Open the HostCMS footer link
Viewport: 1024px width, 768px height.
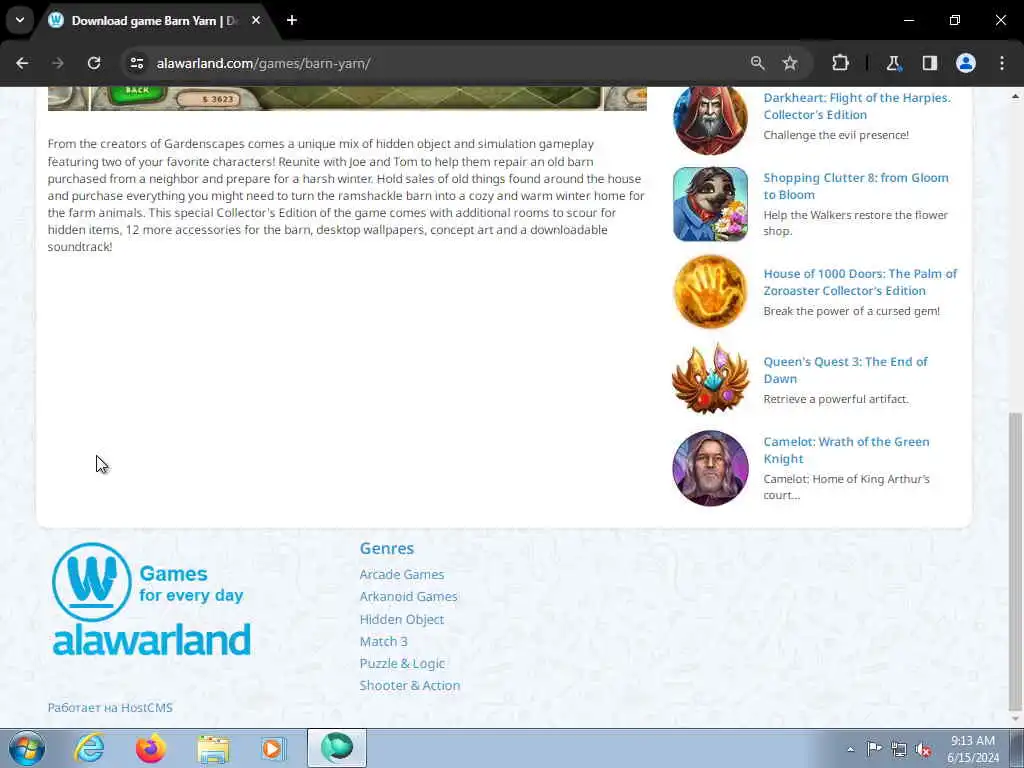coord(110,707)
